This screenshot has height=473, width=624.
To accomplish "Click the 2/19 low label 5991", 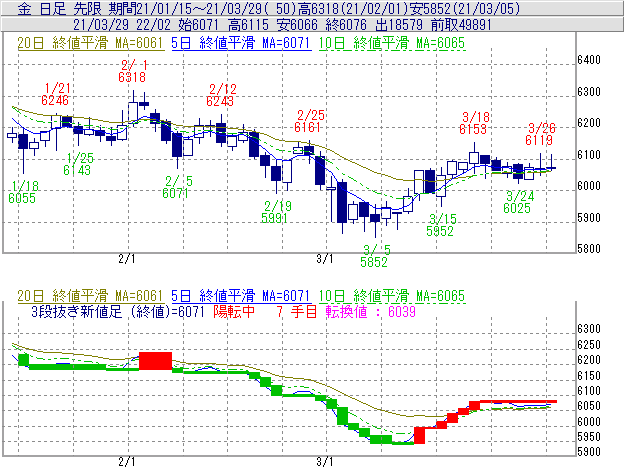I will (274, 218).
